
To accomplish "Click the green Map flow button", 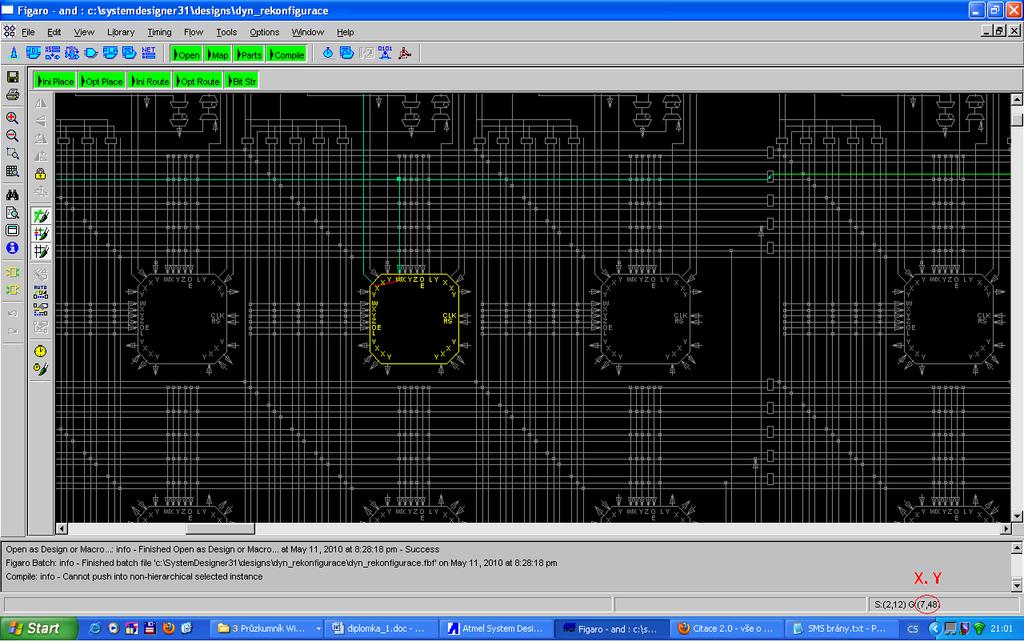I will coord(218,54).
